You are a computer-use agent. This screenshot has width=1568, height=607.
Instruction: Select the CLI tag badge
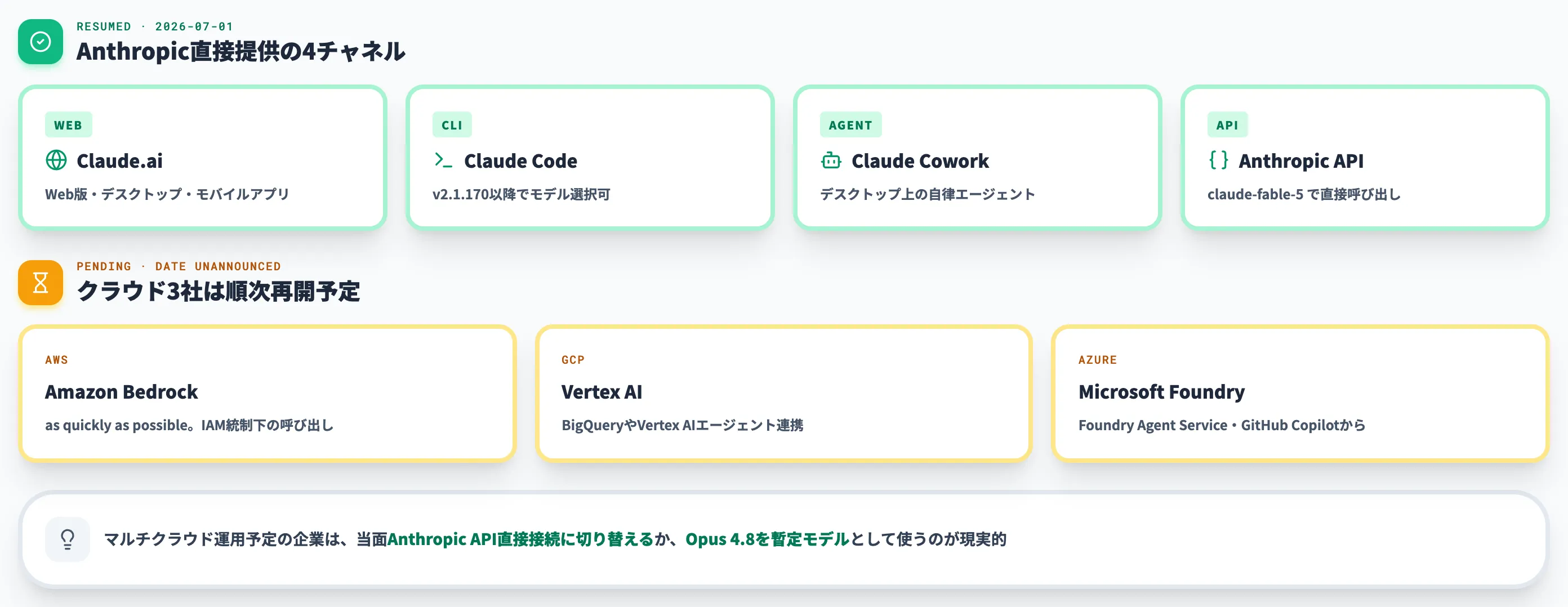[x=452, y=125]
